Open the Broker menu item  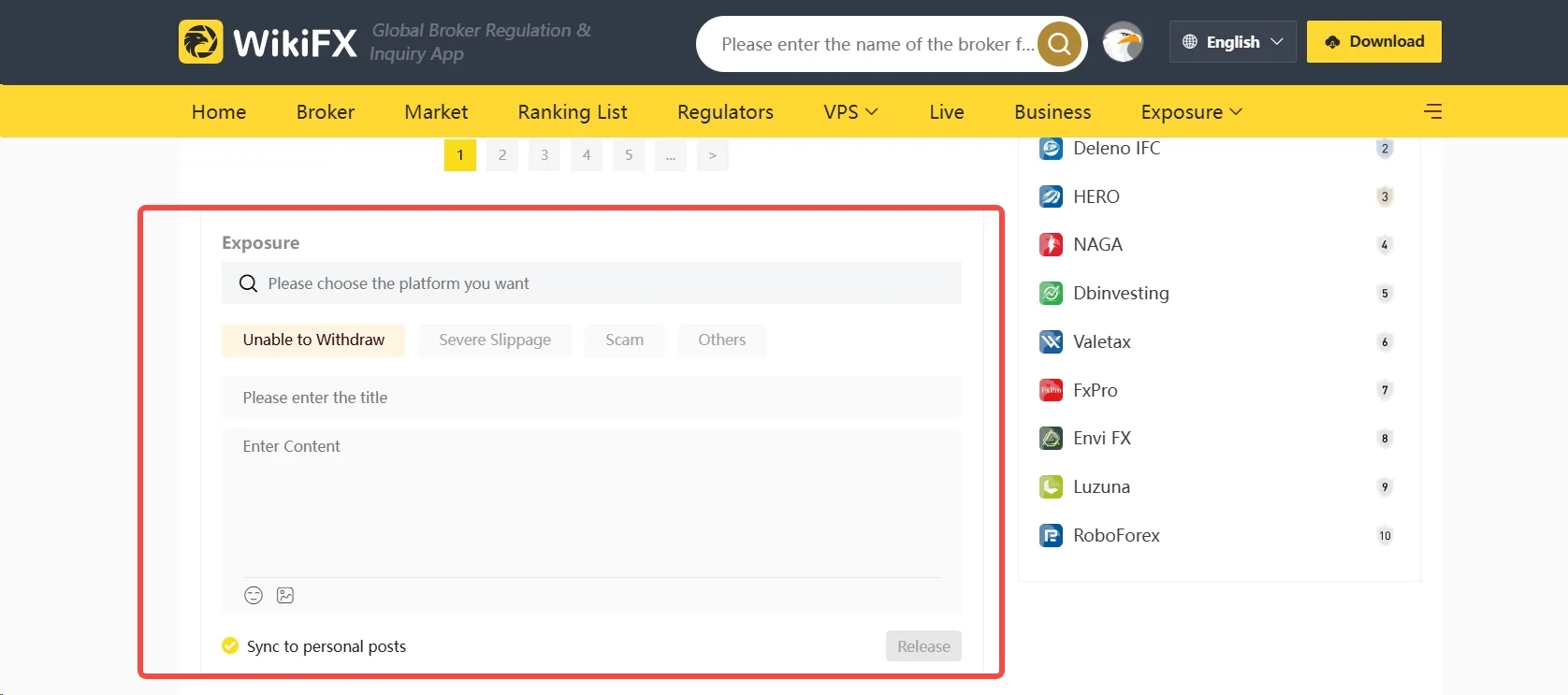click(x=326, y=111)
